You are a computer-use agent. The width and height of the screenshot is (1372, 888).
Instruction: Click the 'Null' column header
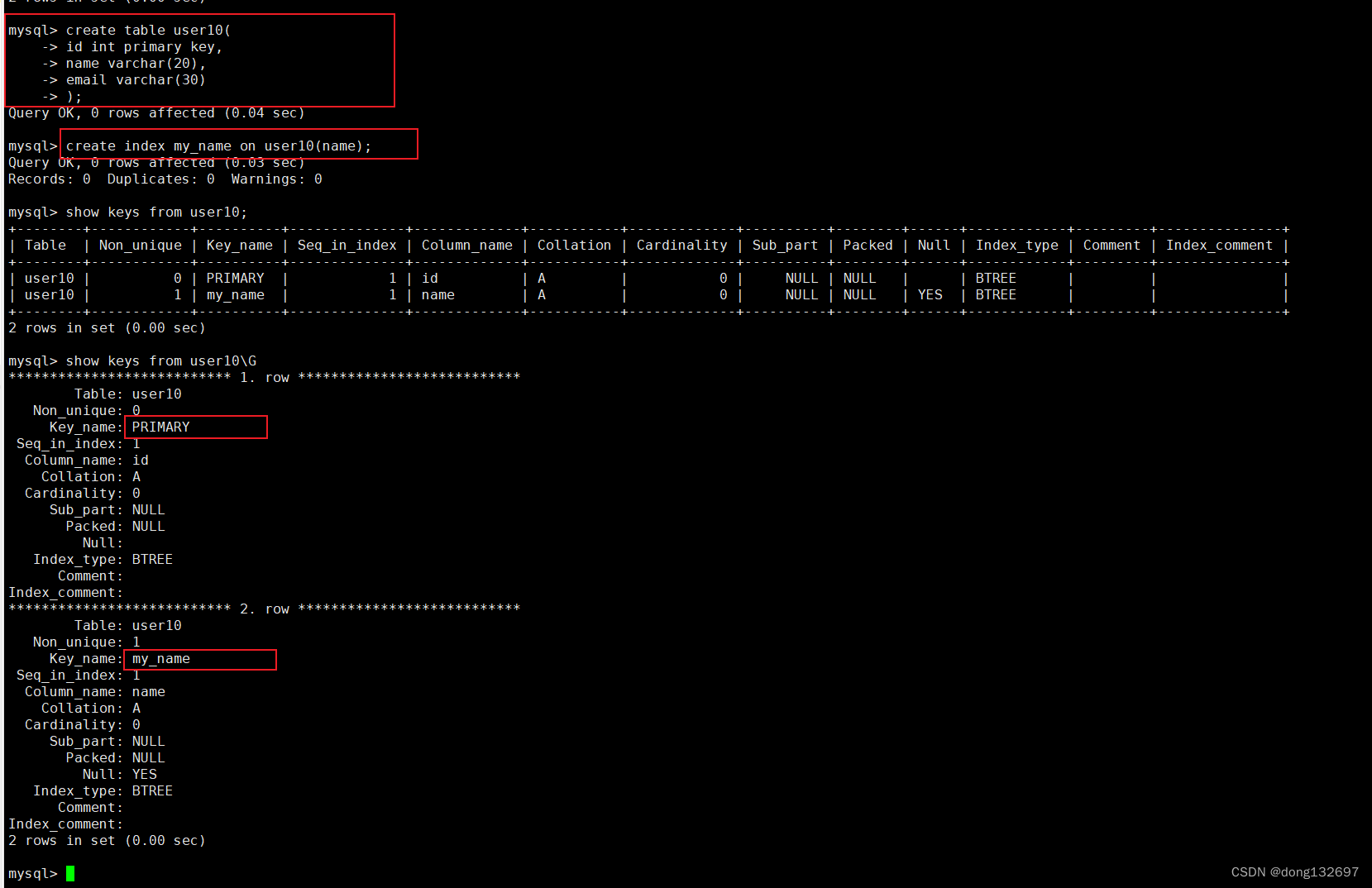click(x=935, y=246)
